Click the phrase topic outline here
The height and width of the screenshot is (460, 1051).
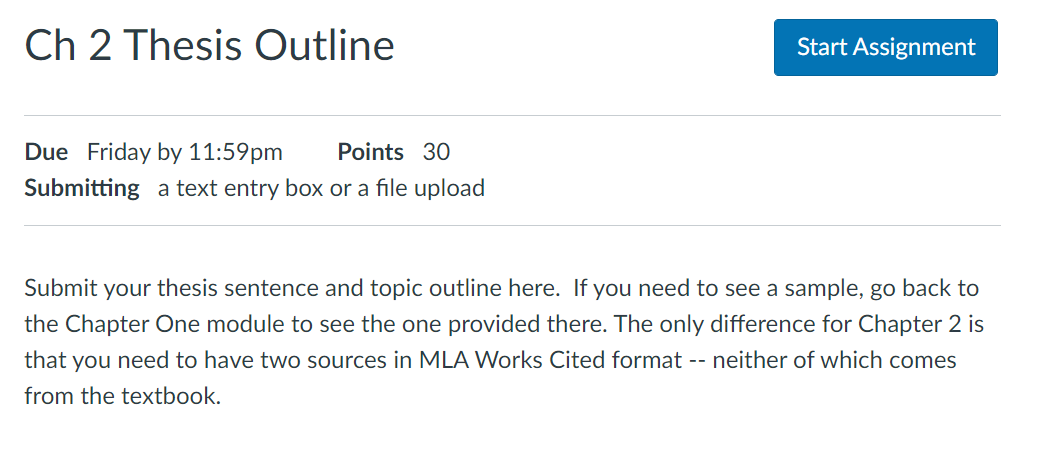(465, 288)
